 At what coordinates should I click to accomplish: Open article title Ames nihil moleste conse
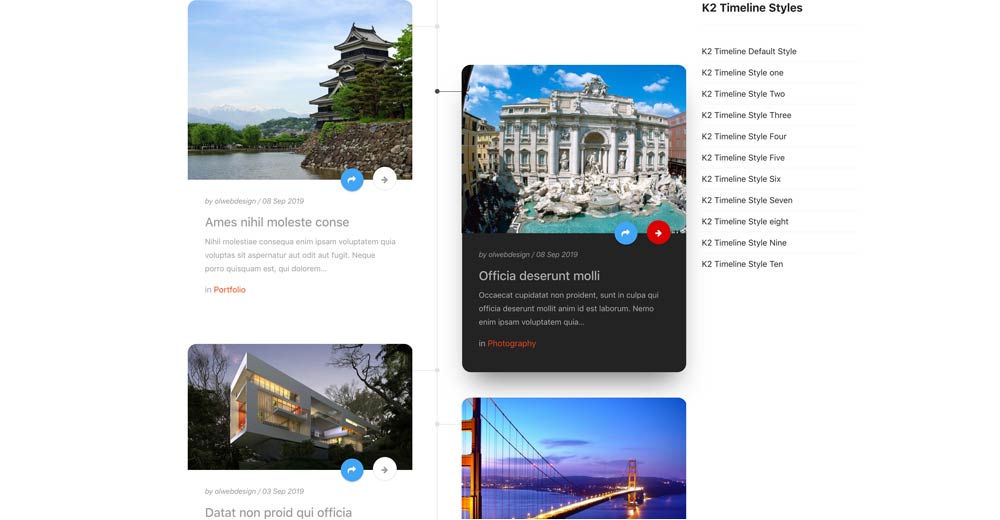[x=277, y=222]
